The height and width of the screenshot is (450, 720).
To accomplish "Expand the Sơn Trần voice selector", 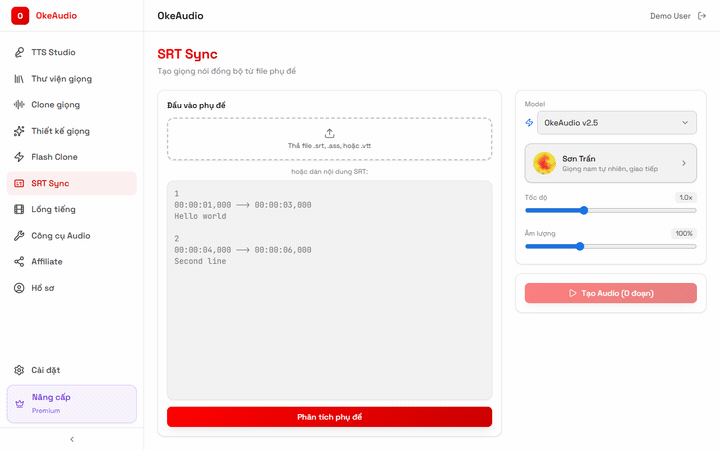I will click(610, 163).
